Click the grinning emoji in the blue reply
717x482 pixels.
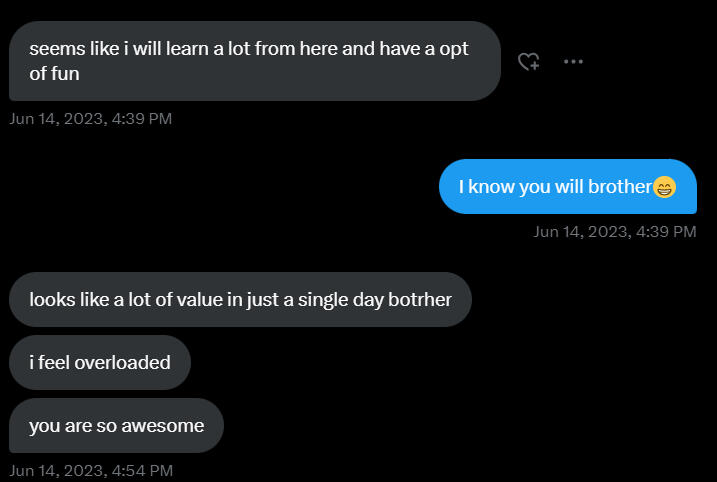(664, 187)
